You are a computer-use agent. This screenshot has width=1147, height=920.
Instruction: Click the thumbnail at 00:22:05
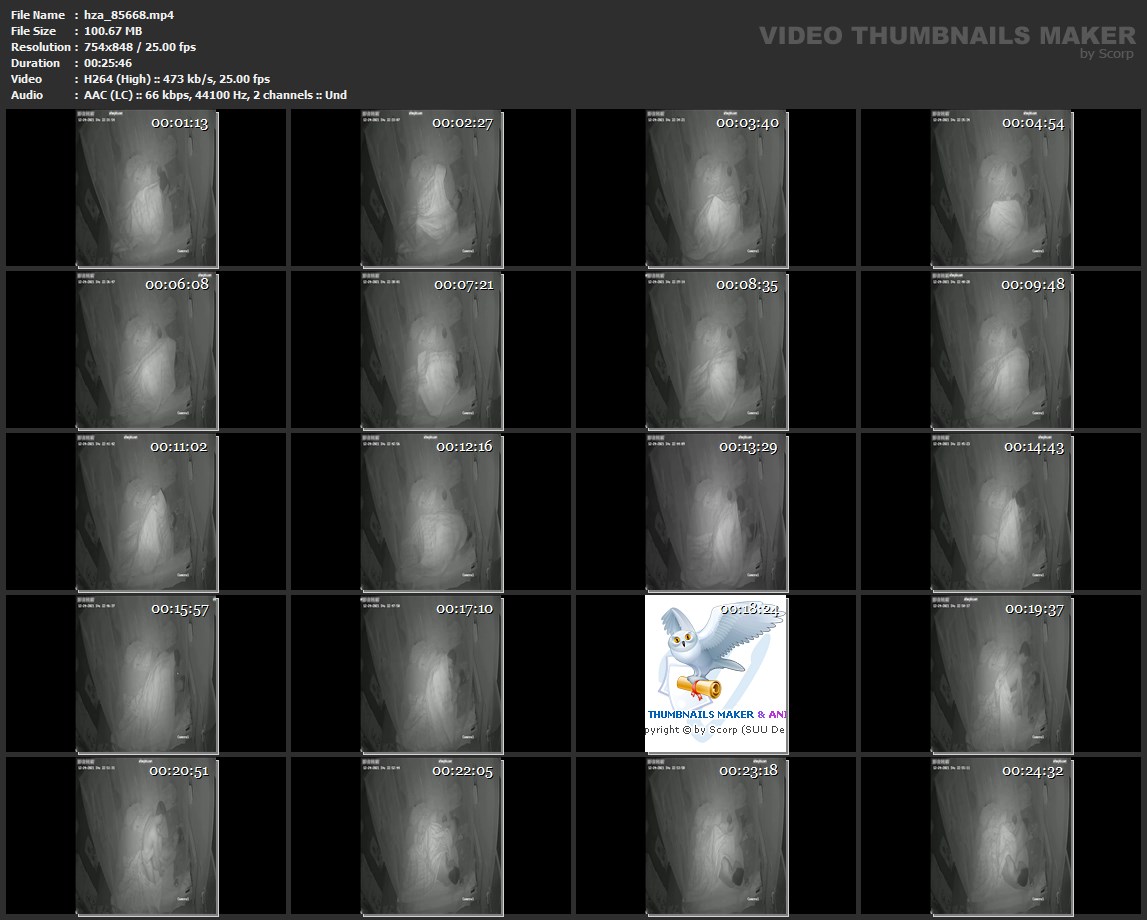click(431, 836)
